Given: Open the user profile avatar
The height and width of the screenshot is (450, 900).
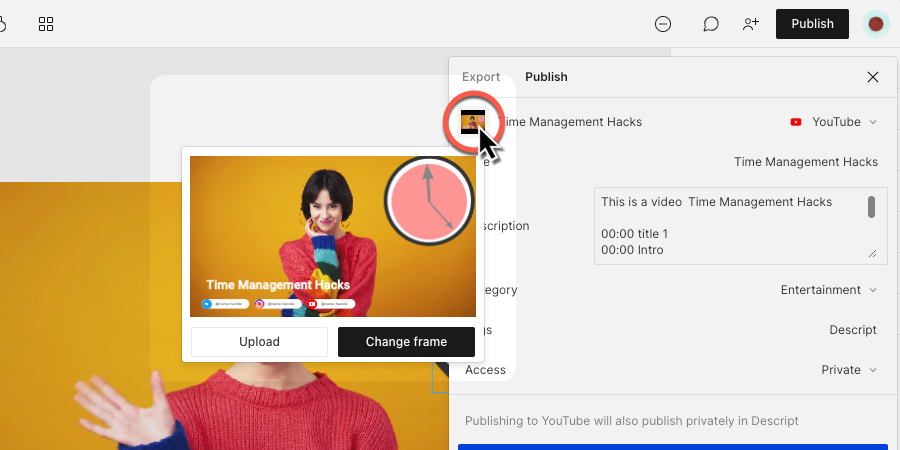Looking at the screenshot, I should coord(875,24).
